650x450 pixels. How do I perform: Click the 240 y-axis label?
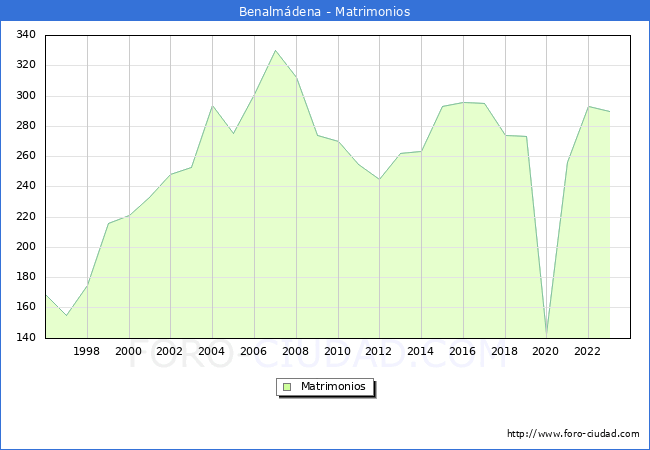click(26, 186)
